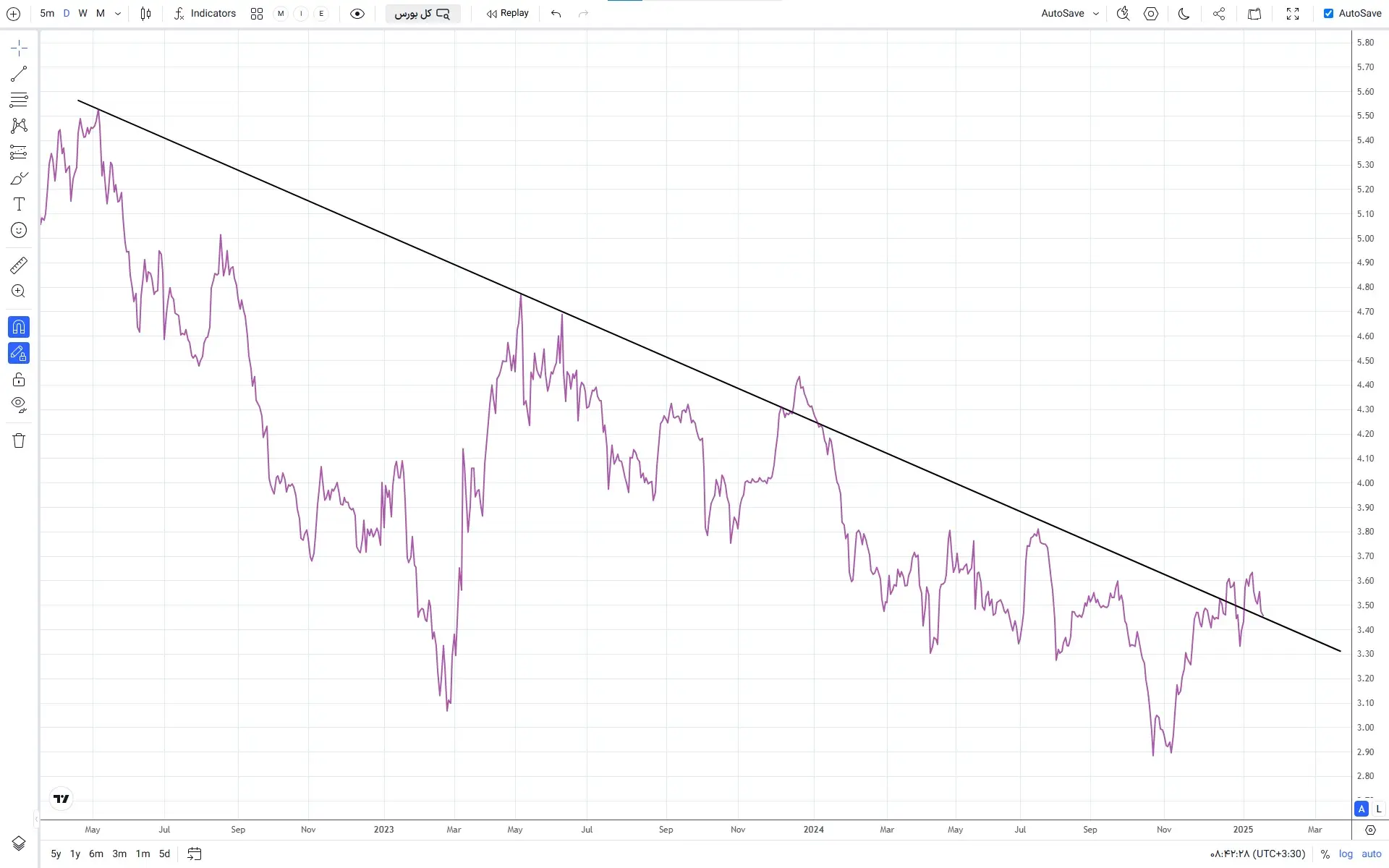Open indicator templates grid icon

257,14
